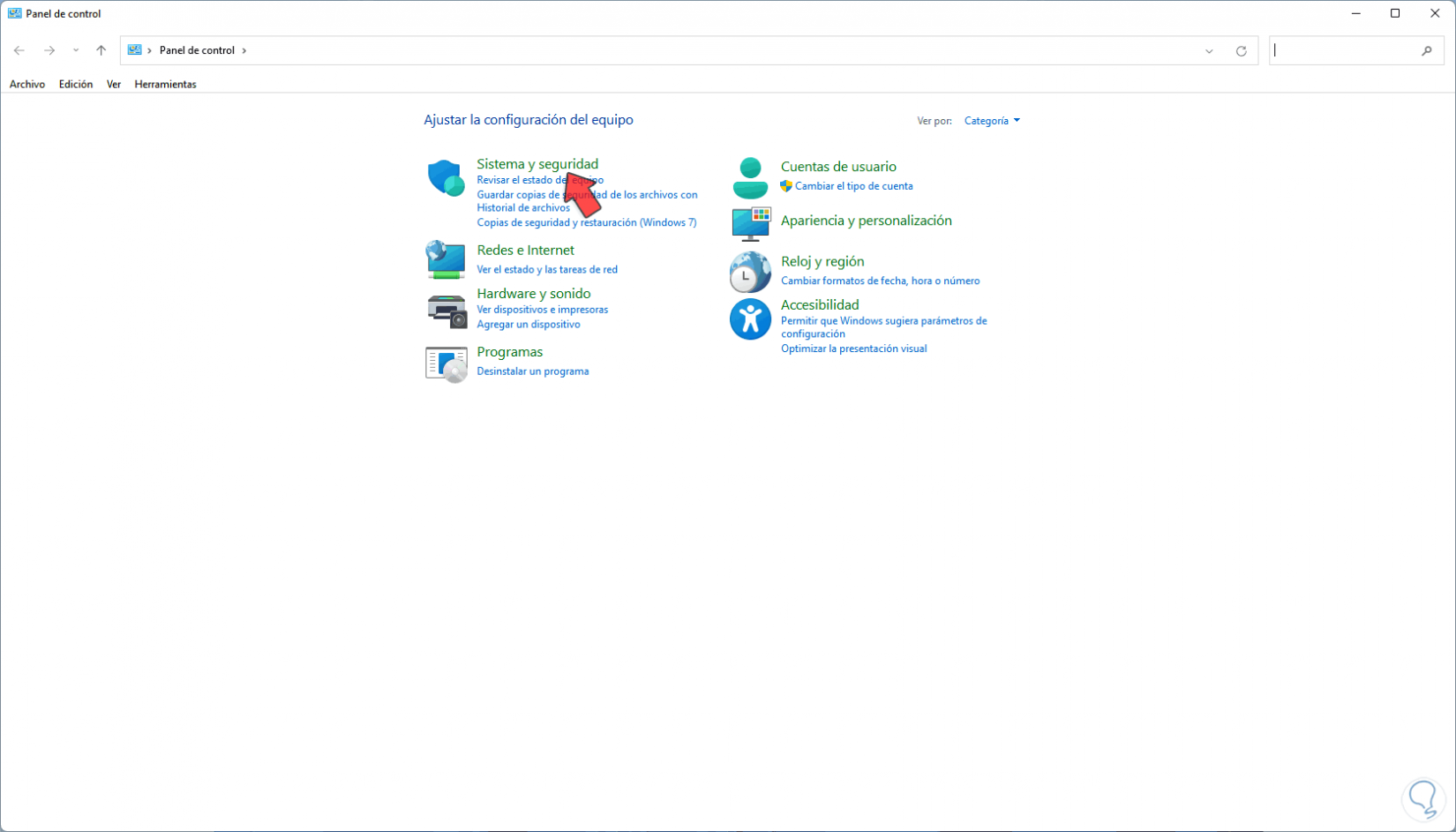Open the Hardware y sonido printer icon

pos(447,311)
